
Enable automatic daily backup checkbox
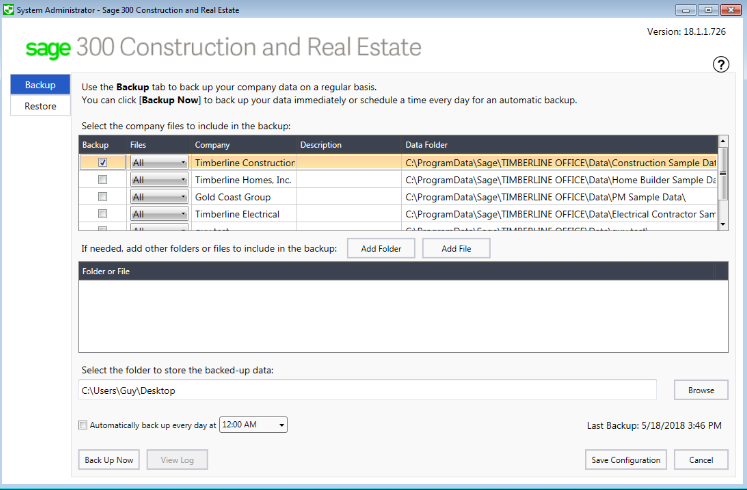tap(83, 425)
